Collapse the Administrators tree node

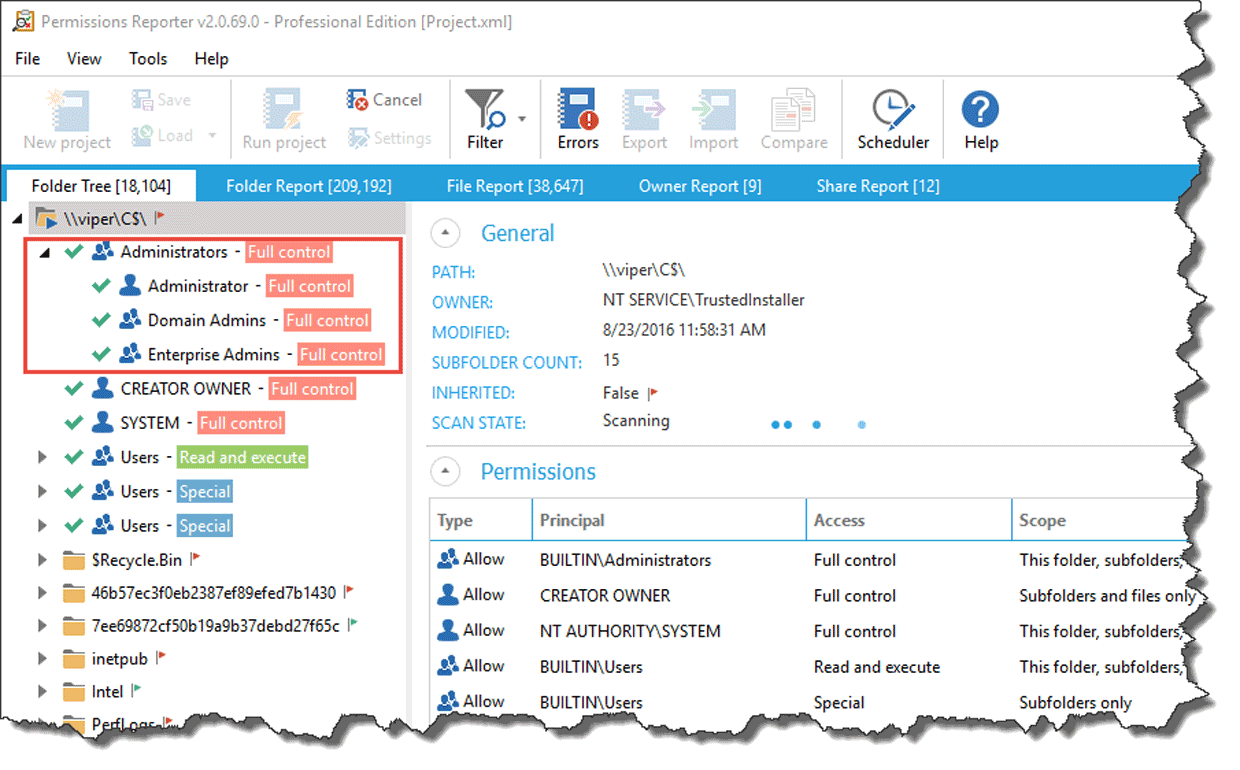pos(44,252)
